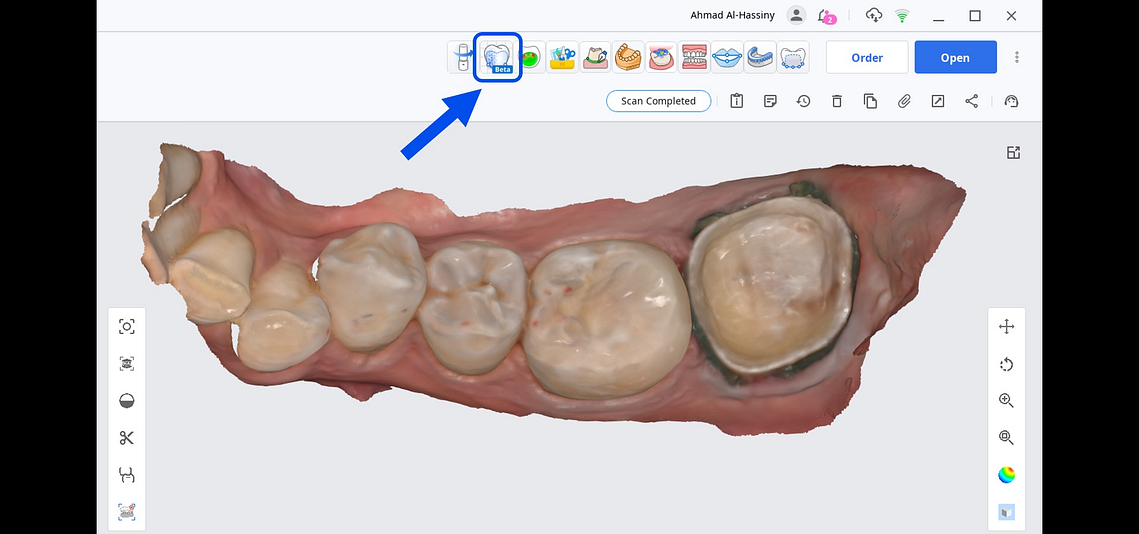1139x534 pixels.
Task: Select the scissors trim tool
Action: point(126,438)
